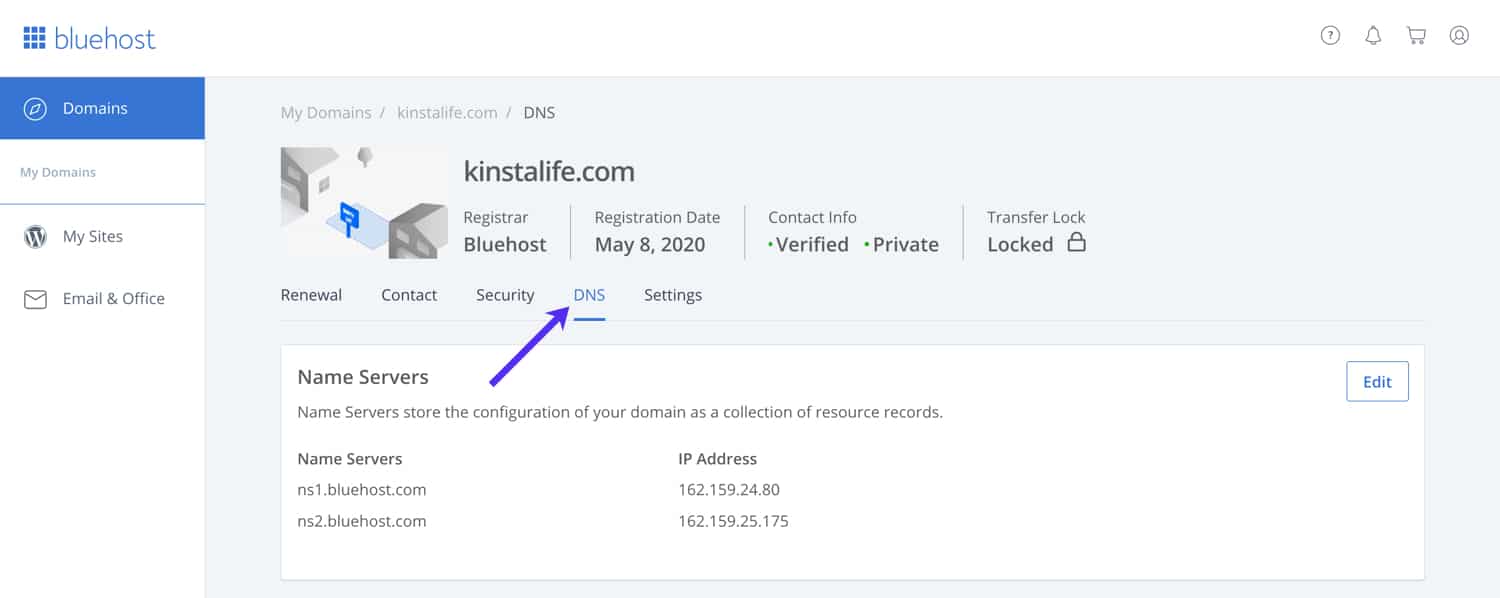This screenshot has width=1500, height=598.
Task: Select the WordPress icon beside My Sites
Action: coord(36,236)
